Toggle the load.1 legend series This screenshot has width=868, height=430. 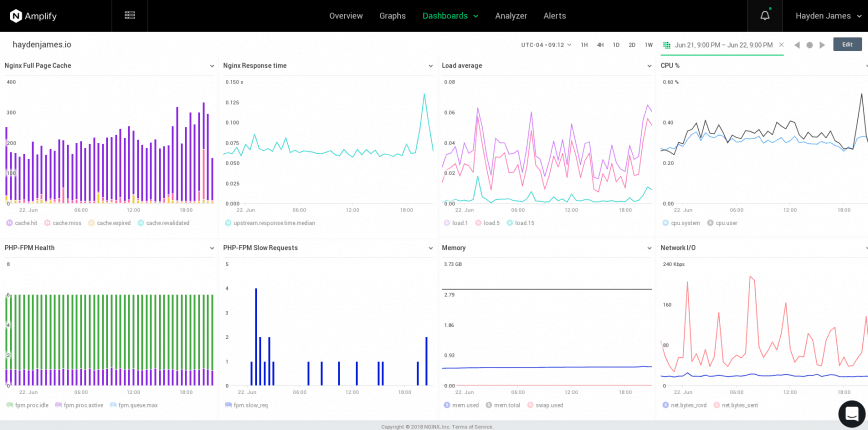pos(457,223)
